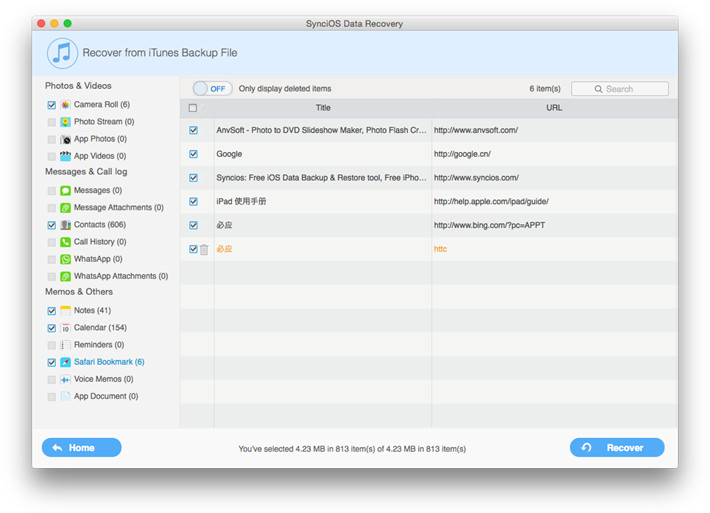Uncheck the Safari Bookmark category checkbox
Image resolution: width=710 pixels, height=513 pixels.
point(52,363)
